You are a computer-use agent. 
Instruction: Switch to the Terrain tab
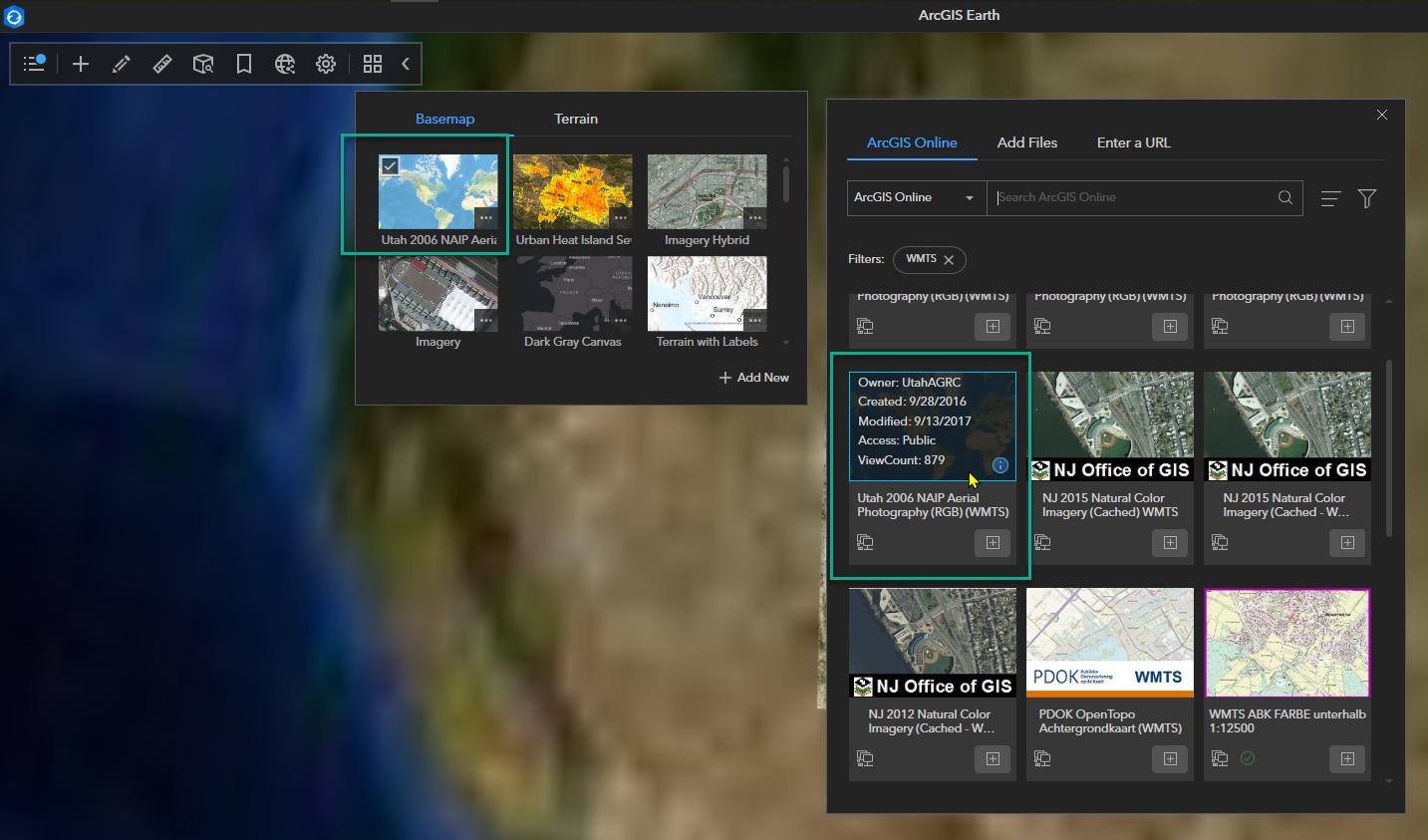[x=576, y=119]
